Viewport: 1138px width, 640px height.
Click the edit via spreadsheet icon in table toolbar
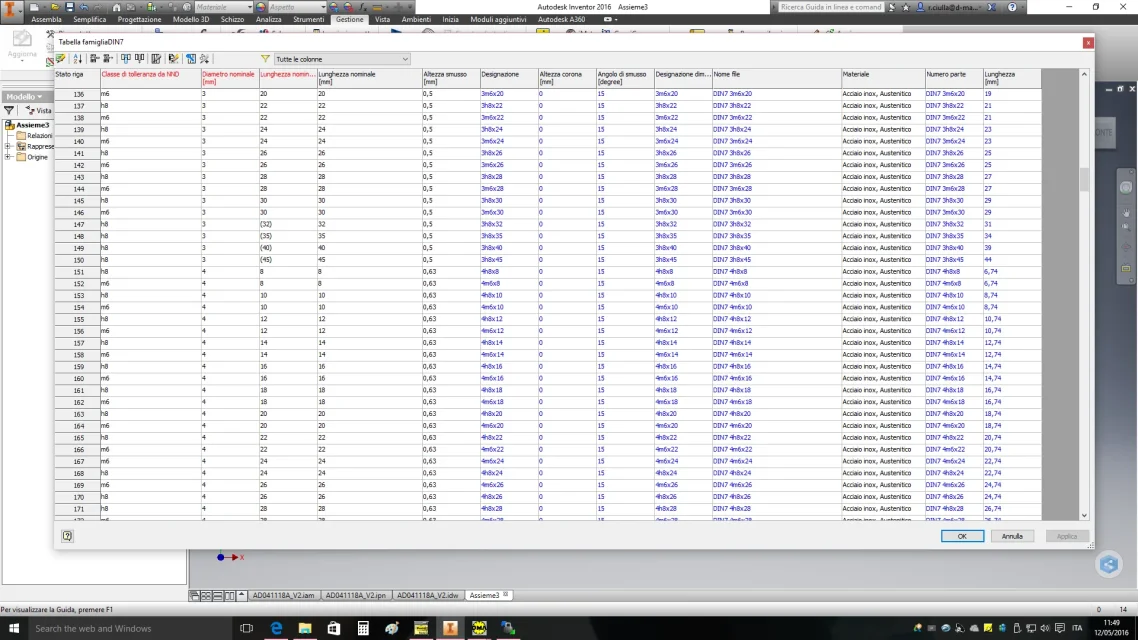click(173, 59)
